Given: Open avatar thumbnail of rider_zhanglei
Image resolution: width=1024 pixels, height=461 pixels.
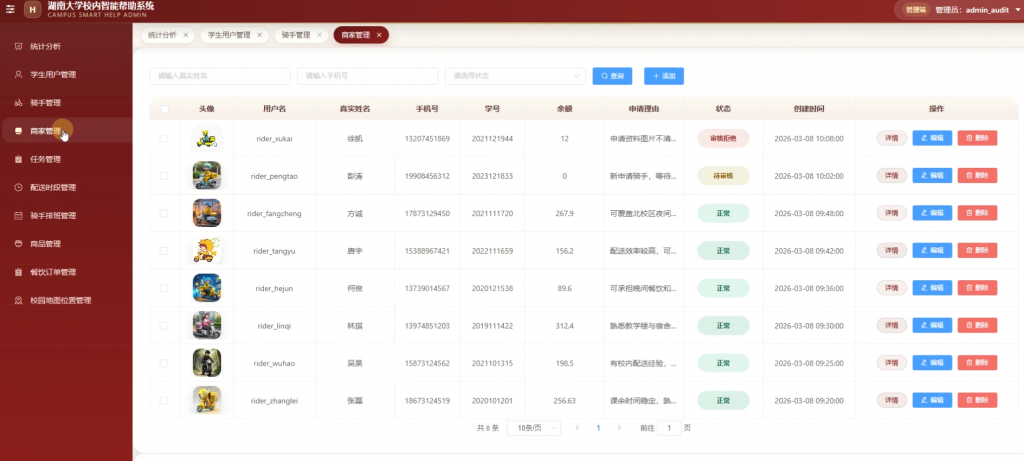Looking at the screenshot, I should [x=206, y=400].
